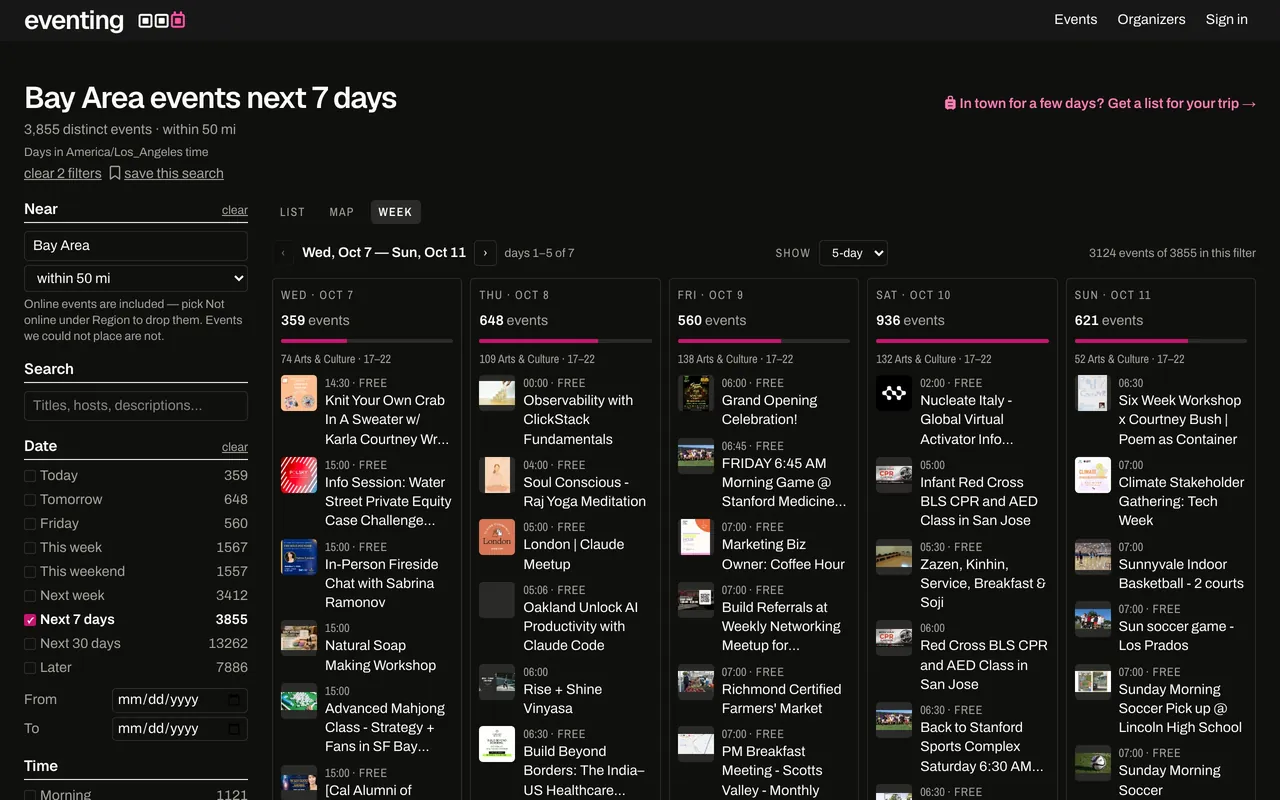Screen dimensions: 1280x800
Task: Open Marketing Biz Owner Coffee Hour thumbnail
Action: click(x=696, y=537)
